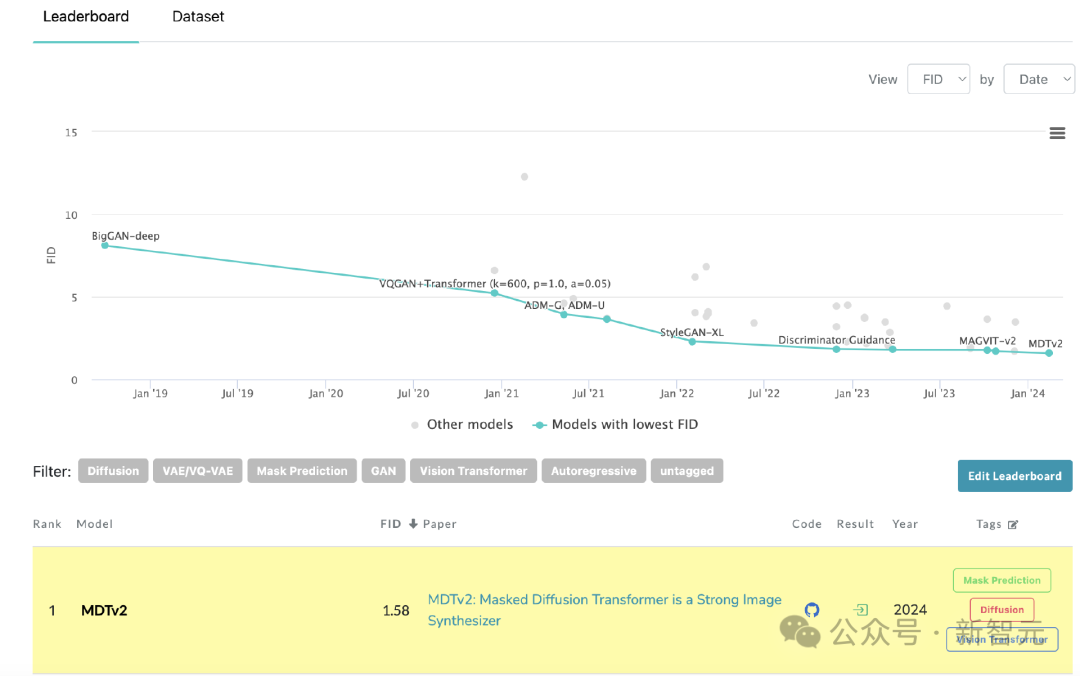Click the GitHub code icon for MDTv2
This screenshot has height=676, width=1080.
pos(812,610)
